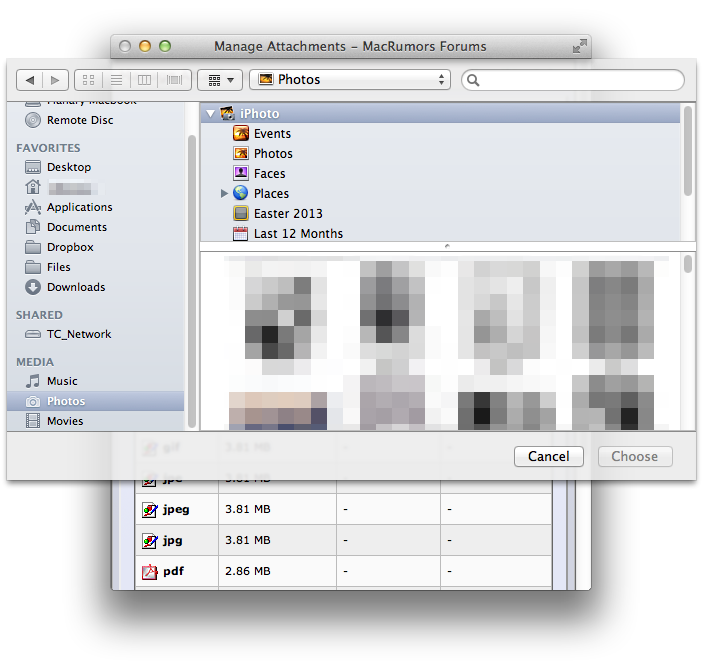Click the thumbnail pane scrollbar
This screenshot has height=669, width=703.
coord(688,264)
